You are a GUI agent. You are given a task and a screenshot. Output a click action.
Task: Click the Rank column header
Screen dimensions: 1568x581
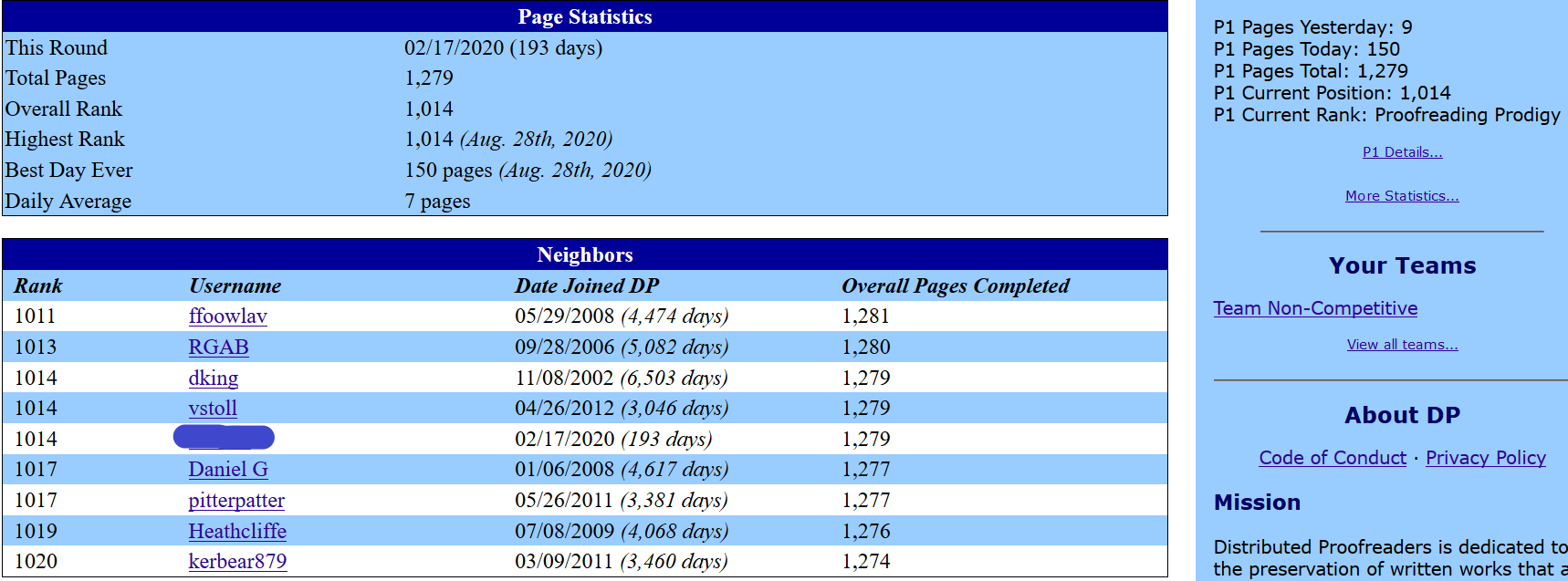(38, 286)
